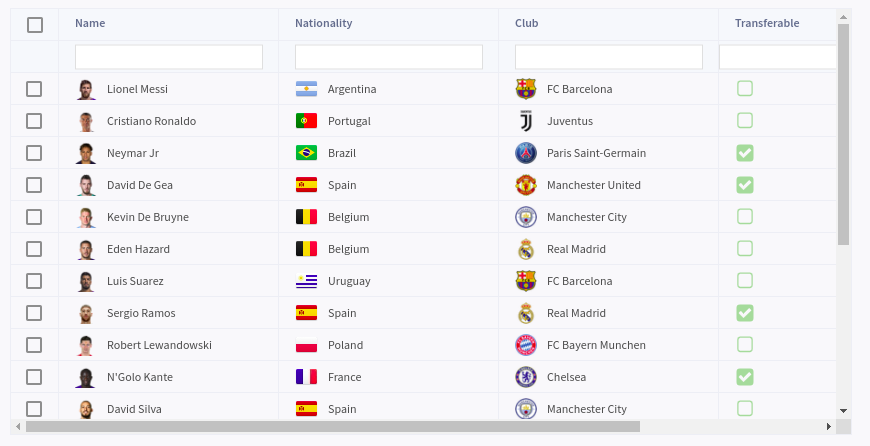Image resolution: width=870 pixels, height=446 pixels.
Task: Click Lionel Messi's player photo
Action: pyautogui.click(x=85, y=89)
